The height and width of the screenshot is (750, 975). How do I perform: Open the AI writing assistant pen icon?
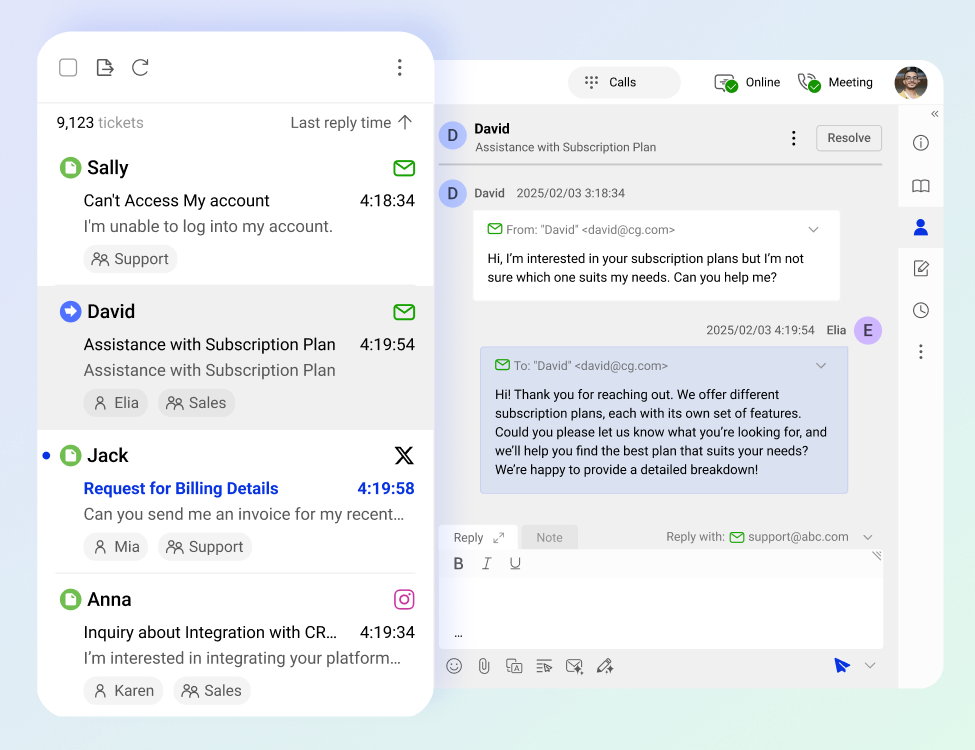pyautogui.click(x=605, y=665)
